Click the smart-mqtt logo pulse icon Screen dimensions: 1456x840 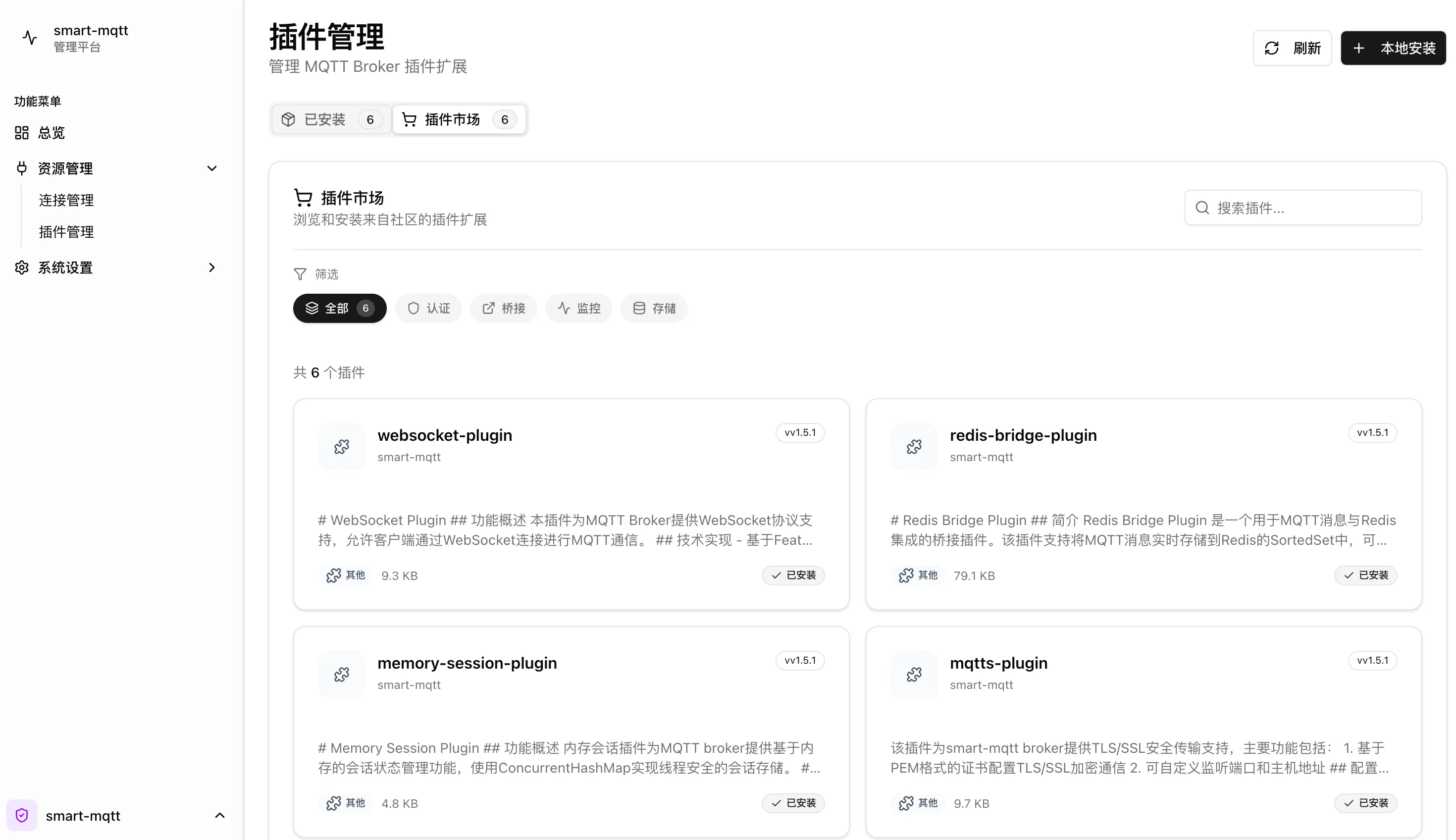[30, 38]
